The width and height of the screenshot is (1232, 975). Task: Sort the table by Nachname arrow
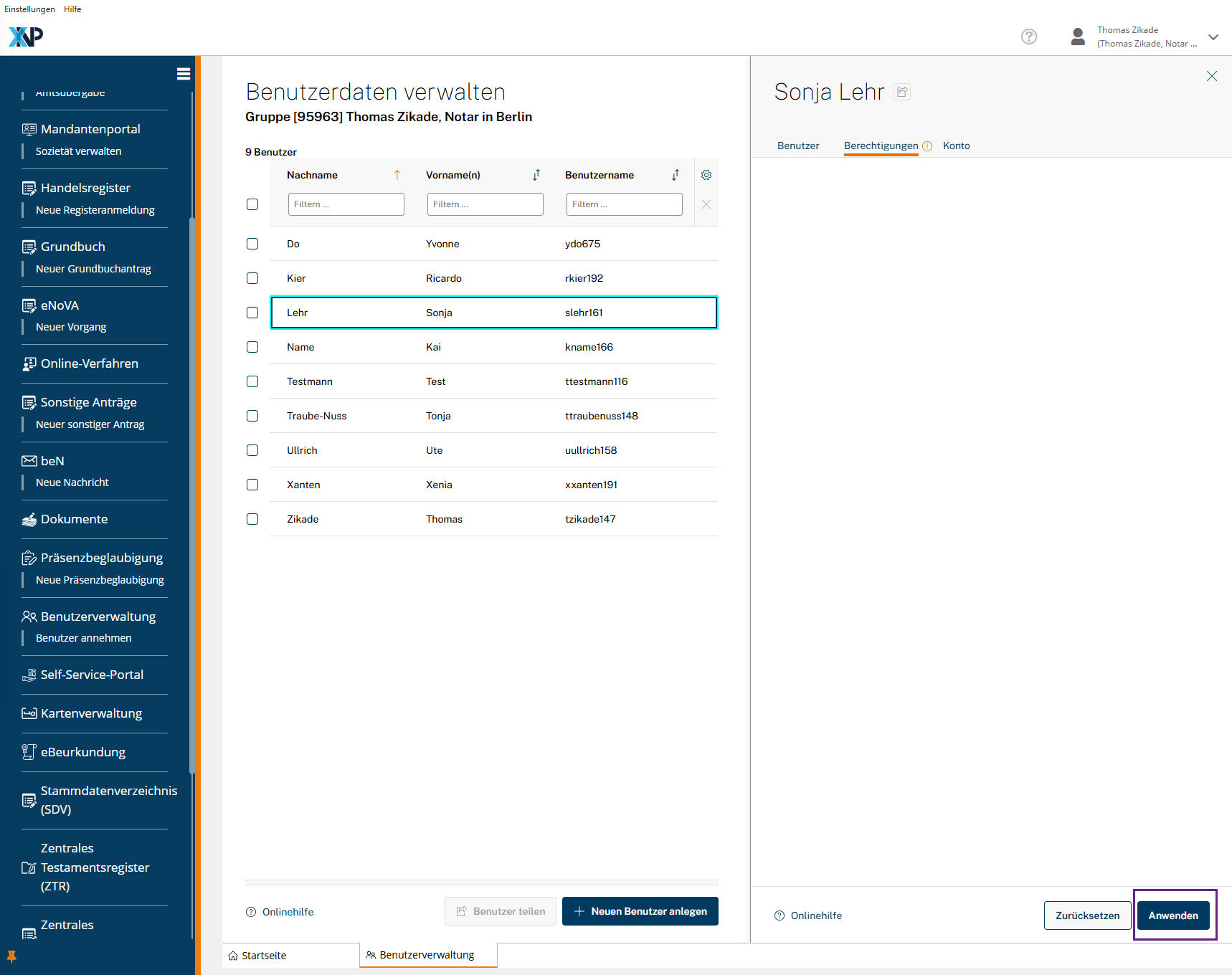[x=397, y=175]
